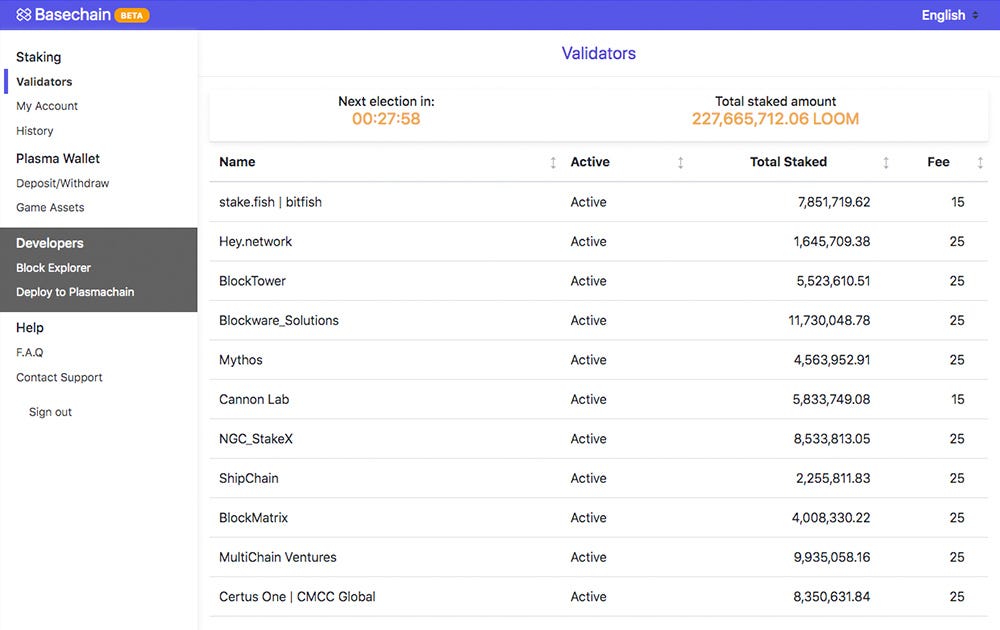The height and width of the screenshot is (630, 1000).
Task: Sort table by Active column arrows
Action: (x=680, y=163)
